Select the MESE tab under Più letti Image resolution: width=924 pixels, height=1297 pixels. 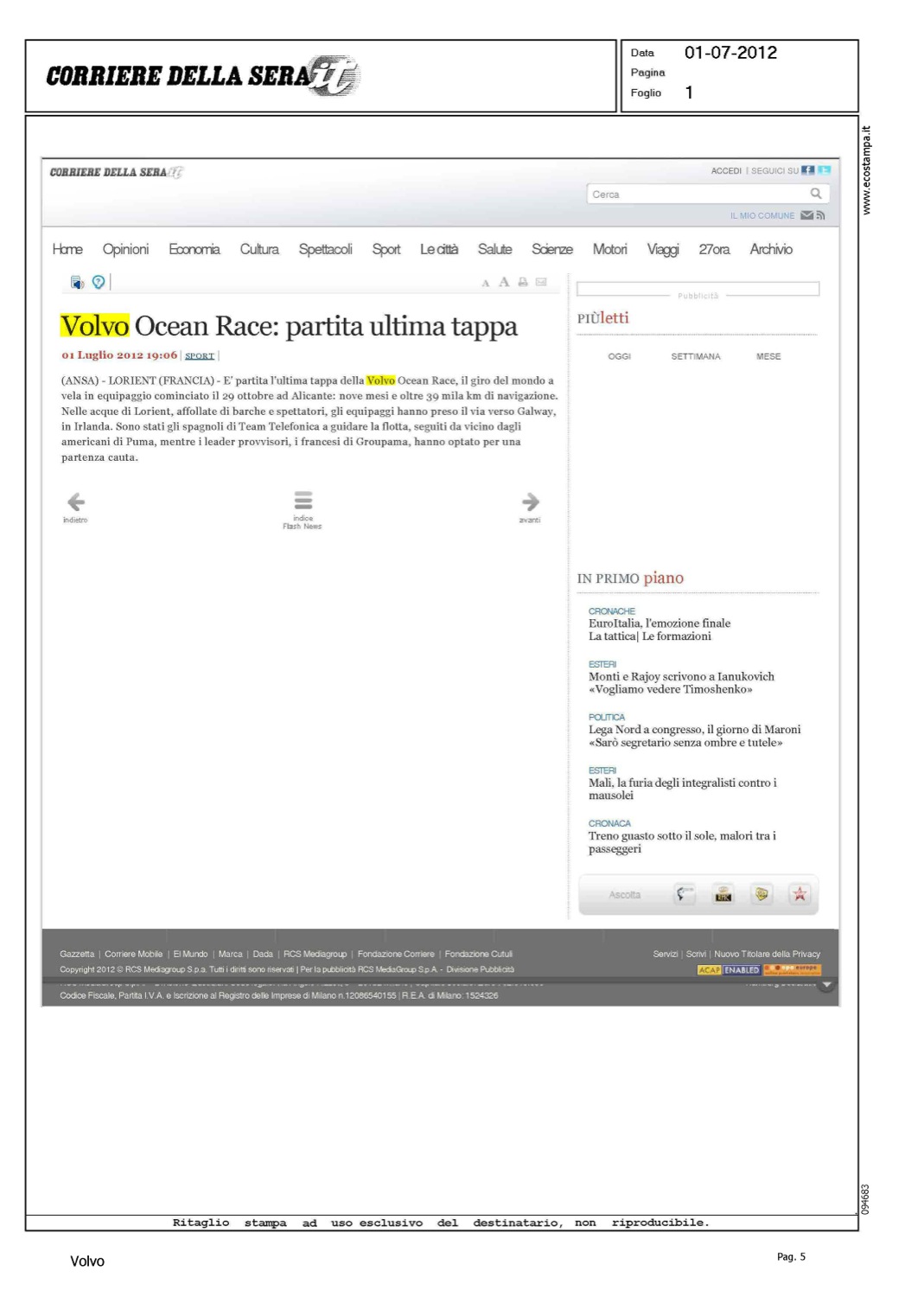tap(768, 356)
